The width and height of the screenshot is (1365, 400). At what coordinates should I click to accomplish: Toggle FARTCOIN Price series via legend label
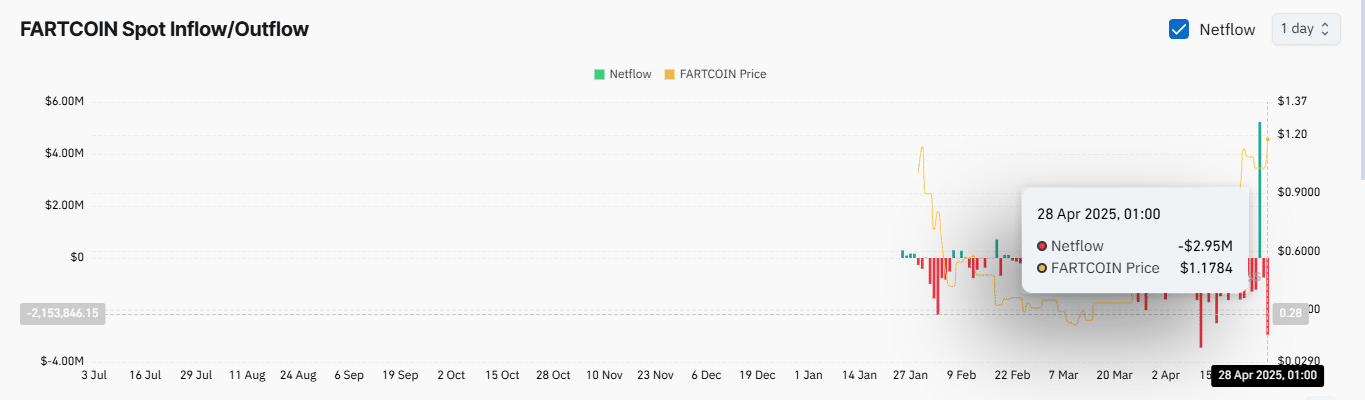click(x=722, y=74)
